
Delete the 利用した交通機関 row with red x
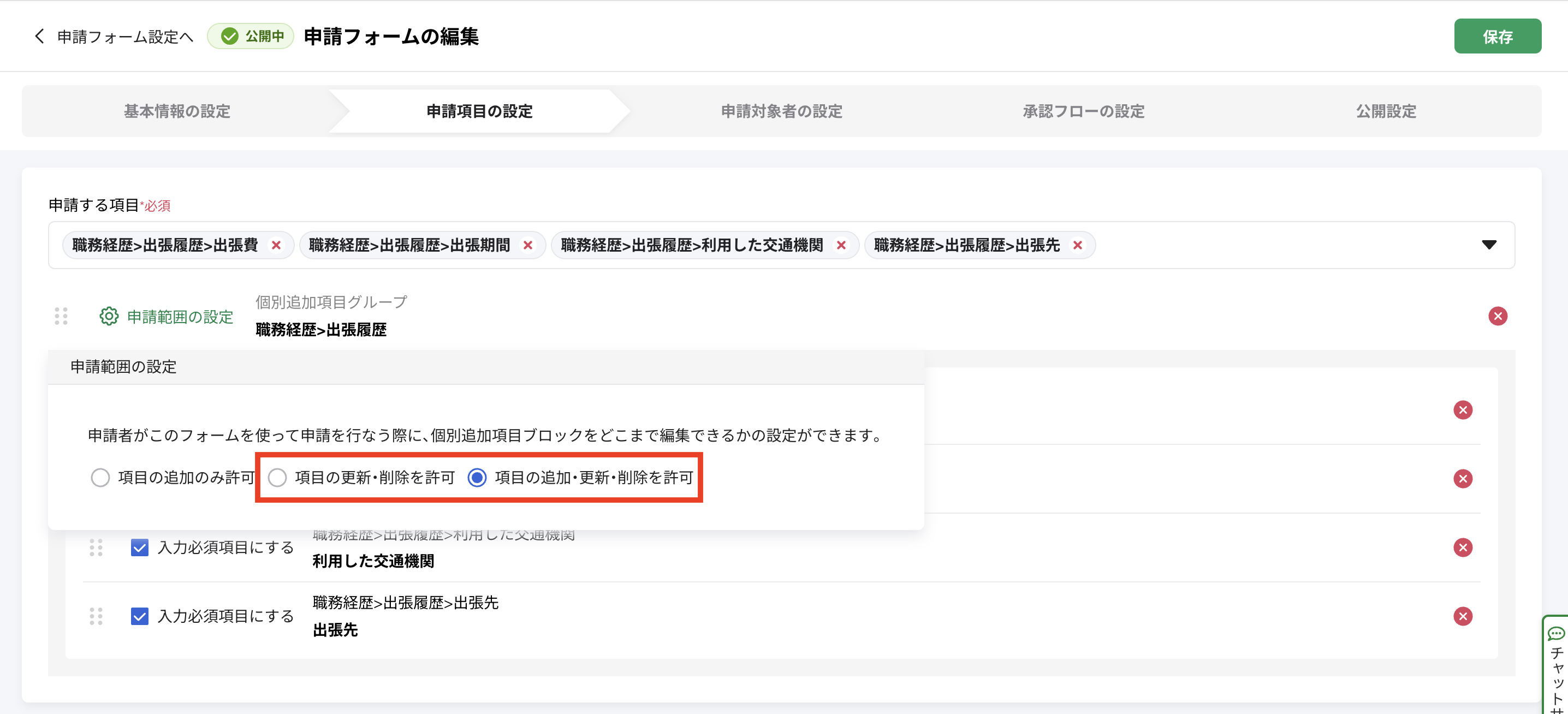(x=1463, y=548)
